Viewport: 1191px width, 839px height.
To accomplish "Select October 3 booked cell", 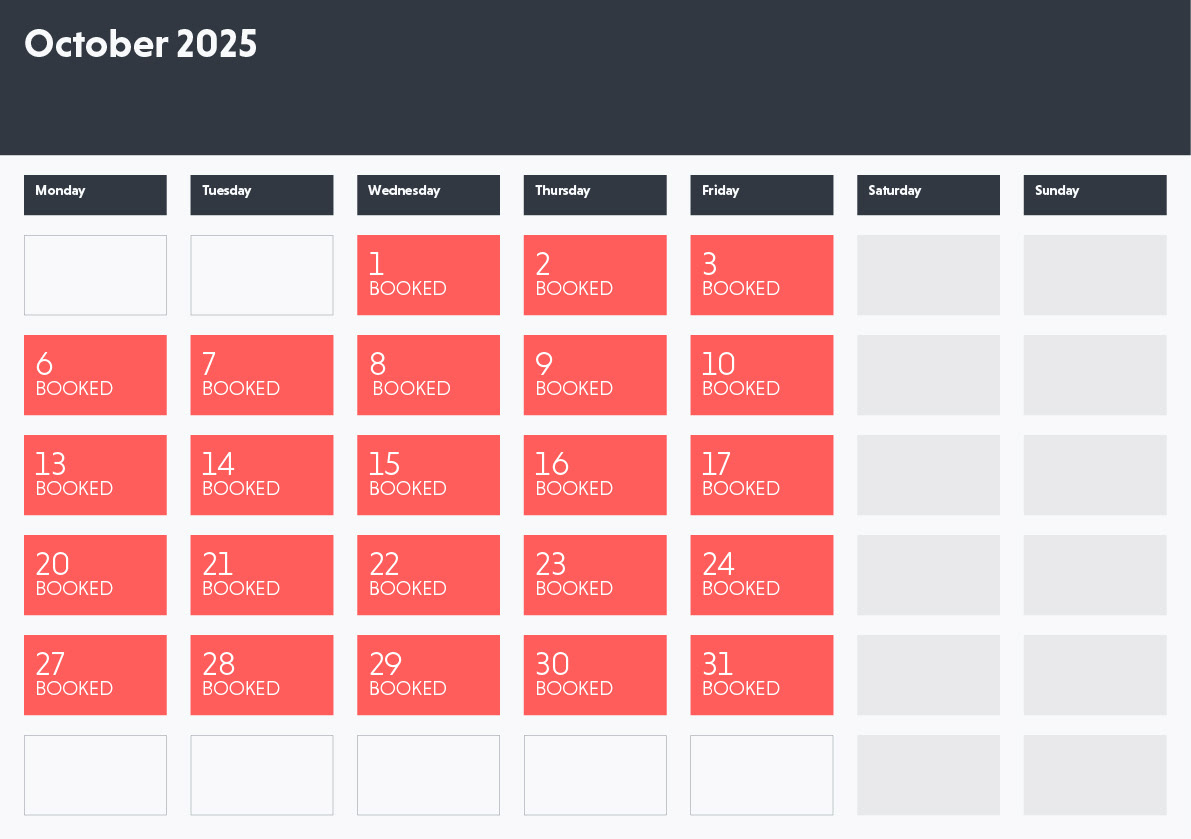I will 761,275.
